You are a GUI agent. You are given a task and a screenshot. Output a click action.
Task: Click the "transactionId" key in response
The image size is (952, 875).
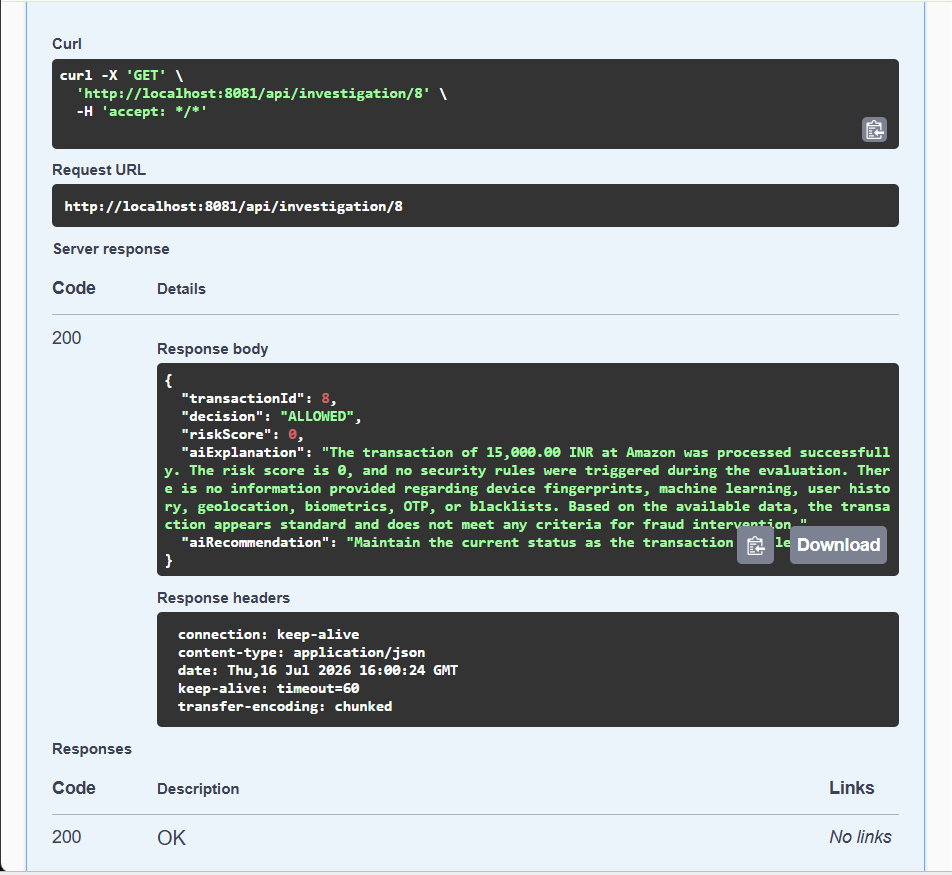pos(242,398)
